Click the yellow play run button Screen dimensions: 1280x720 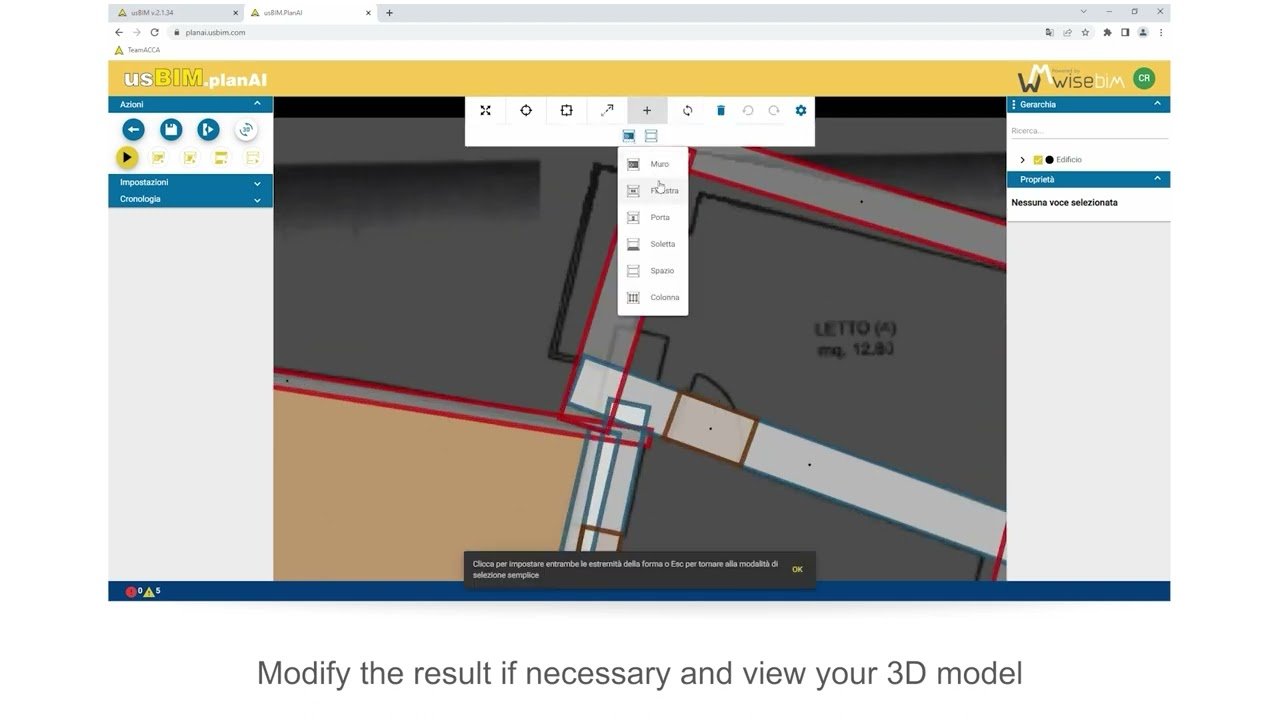126,157
